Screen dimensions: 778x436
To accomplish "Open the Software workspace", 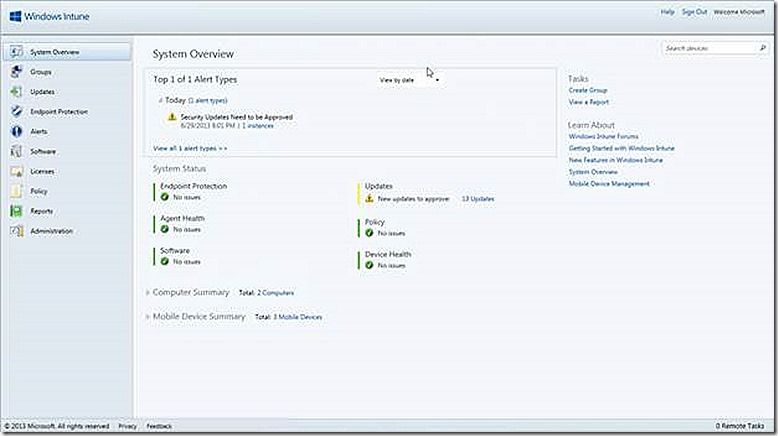I will pos(43,151).
